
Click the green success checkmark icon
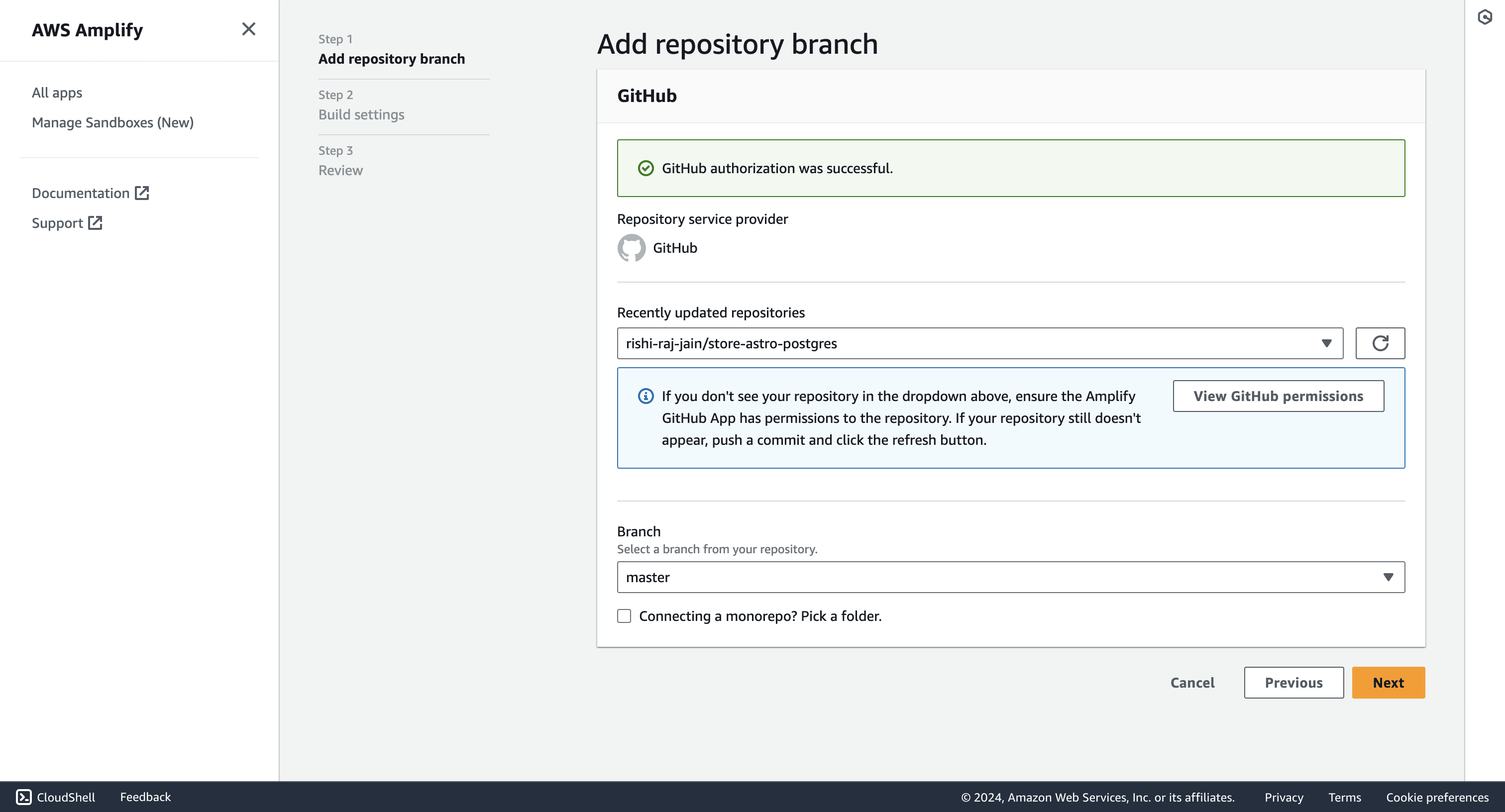pyautogui.click(x=645, y=168)
